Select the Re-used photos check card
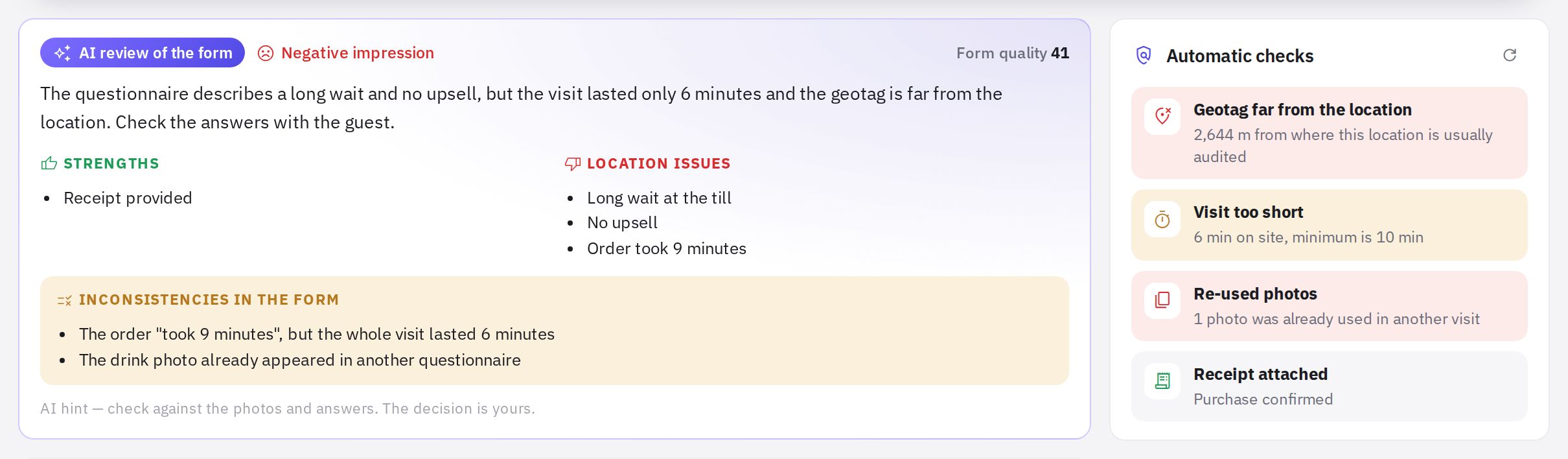Image resolution: width=1568 pixels, height=459 pixels. tap(1330, 306)
